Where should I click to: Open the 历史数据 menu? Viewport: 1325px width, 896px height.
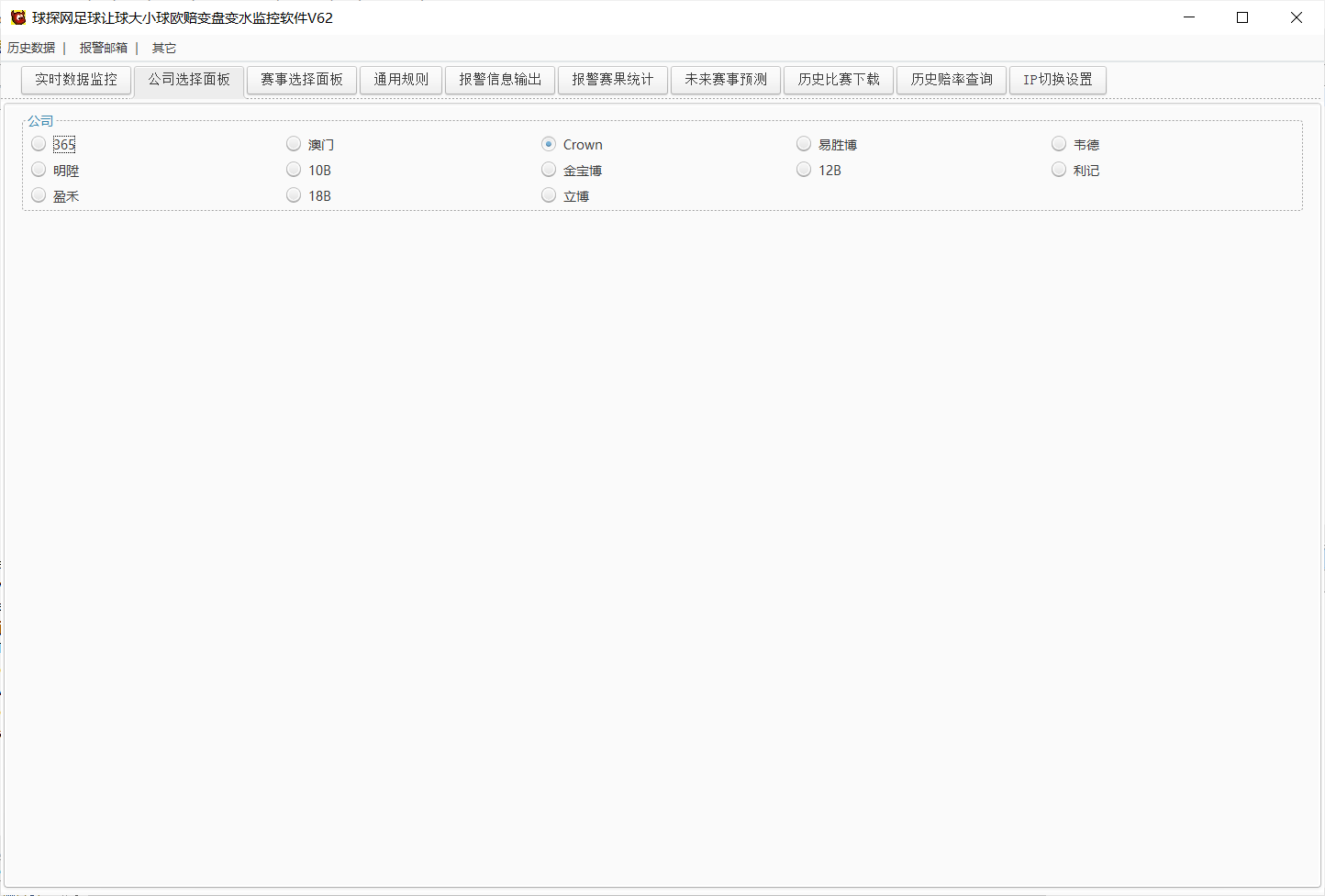click(x=31, y=48)
